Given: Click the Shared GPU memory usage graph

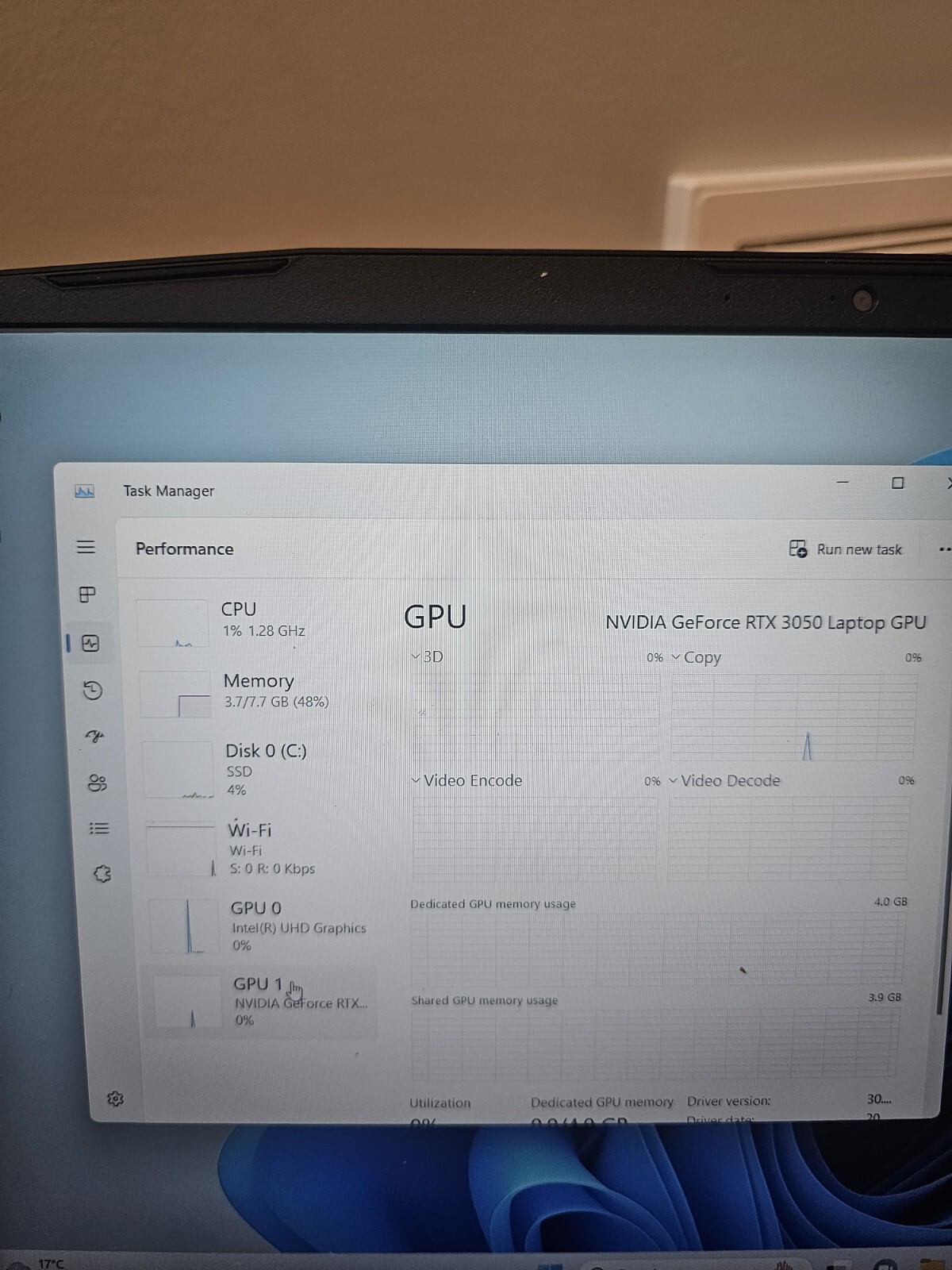Looking at the screenshot, I should coord(654,1044).
